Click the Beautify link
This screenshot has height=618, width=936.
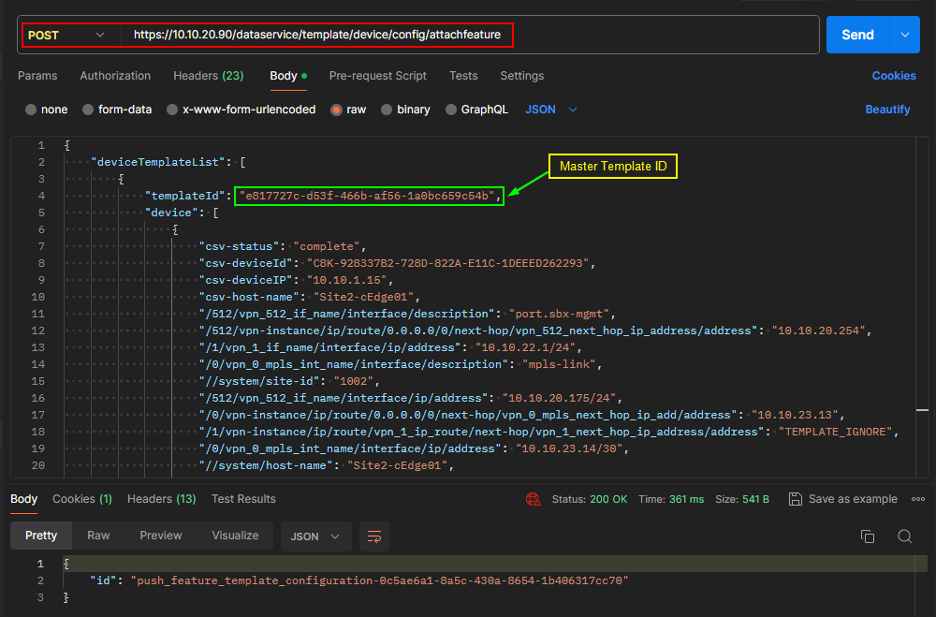click(x=887, y=110)
